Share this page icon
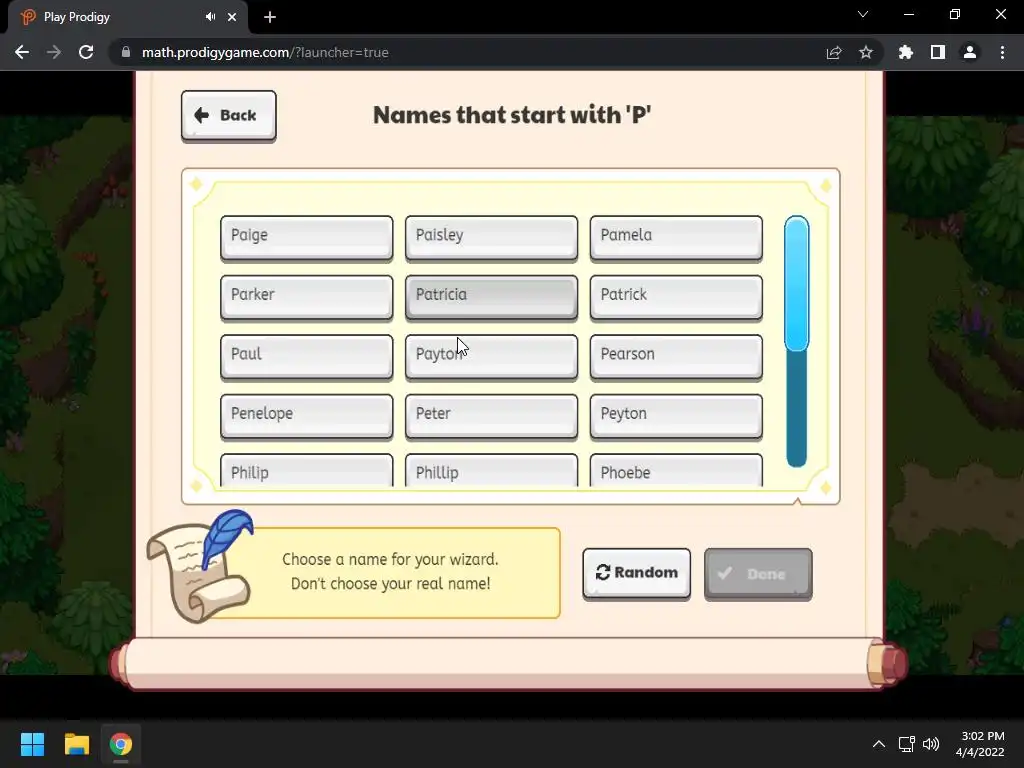 (x=834, y=52)
